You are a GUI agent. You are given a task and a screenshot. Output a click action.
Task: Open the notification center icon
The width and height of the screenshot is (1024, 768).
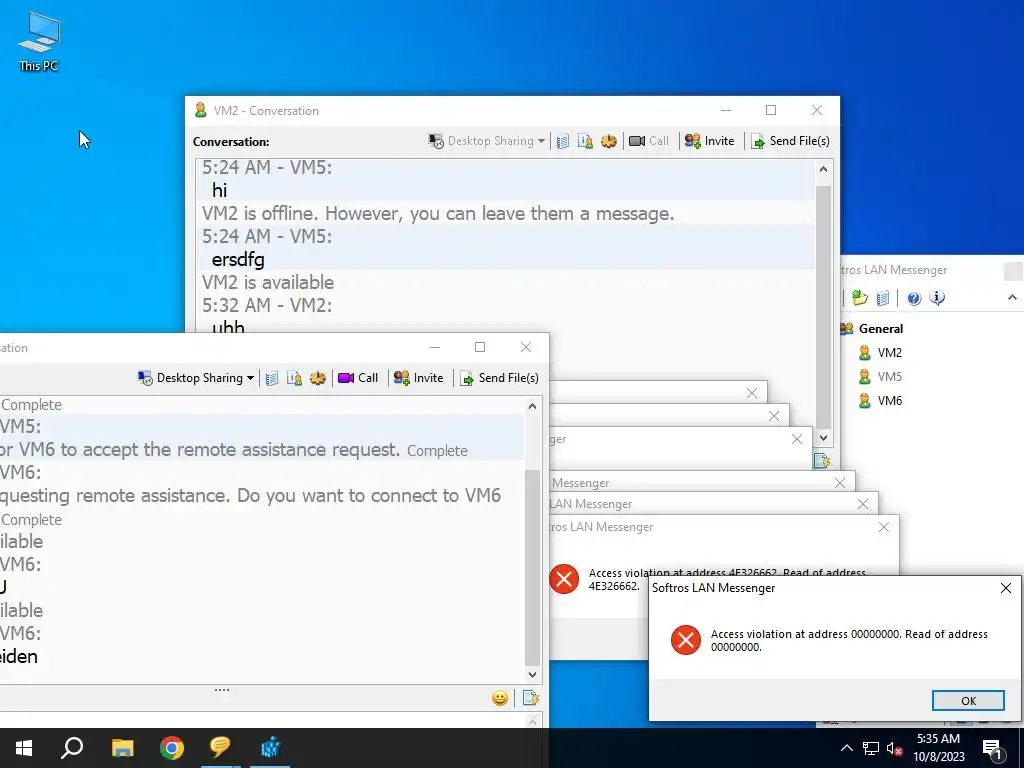tap(992, 748)
